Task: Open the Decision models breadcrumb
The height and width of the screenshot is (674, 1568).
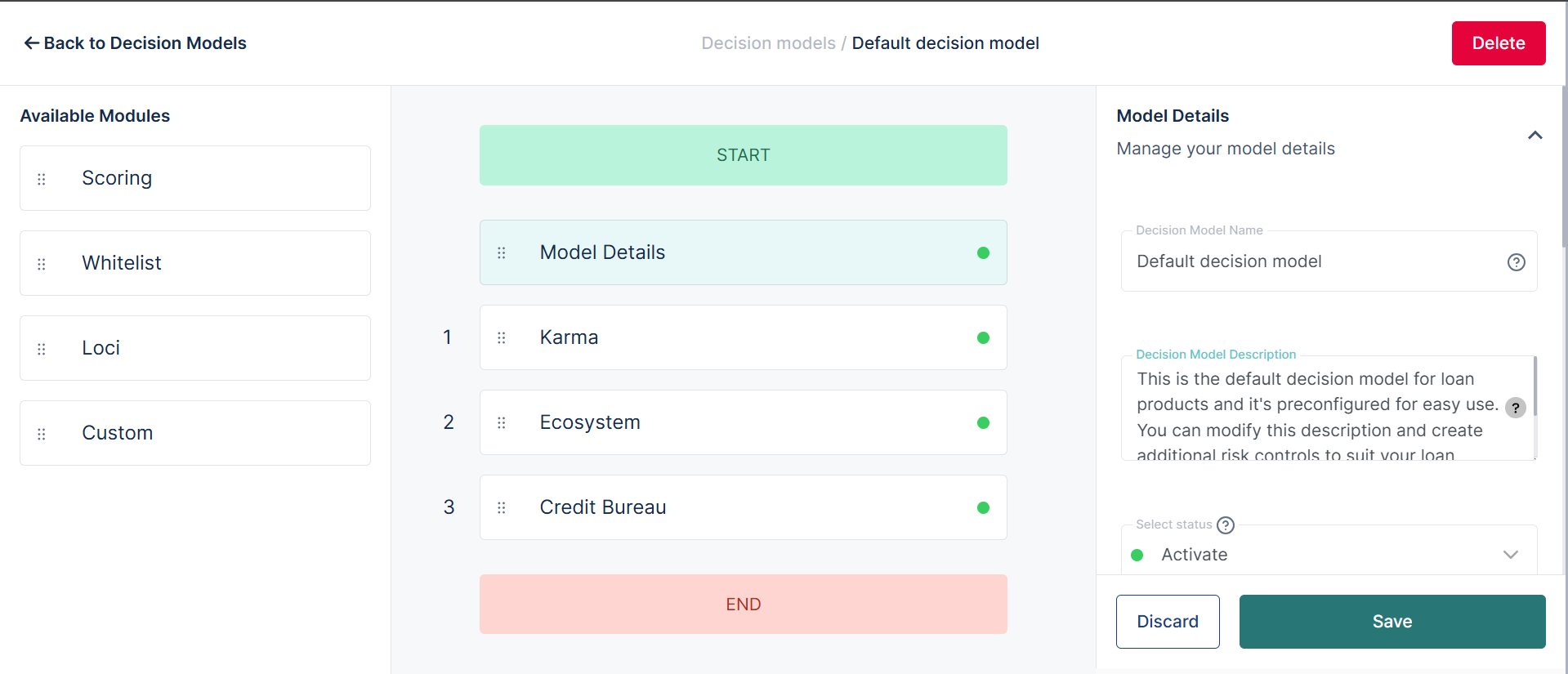Action: [768, 43]
